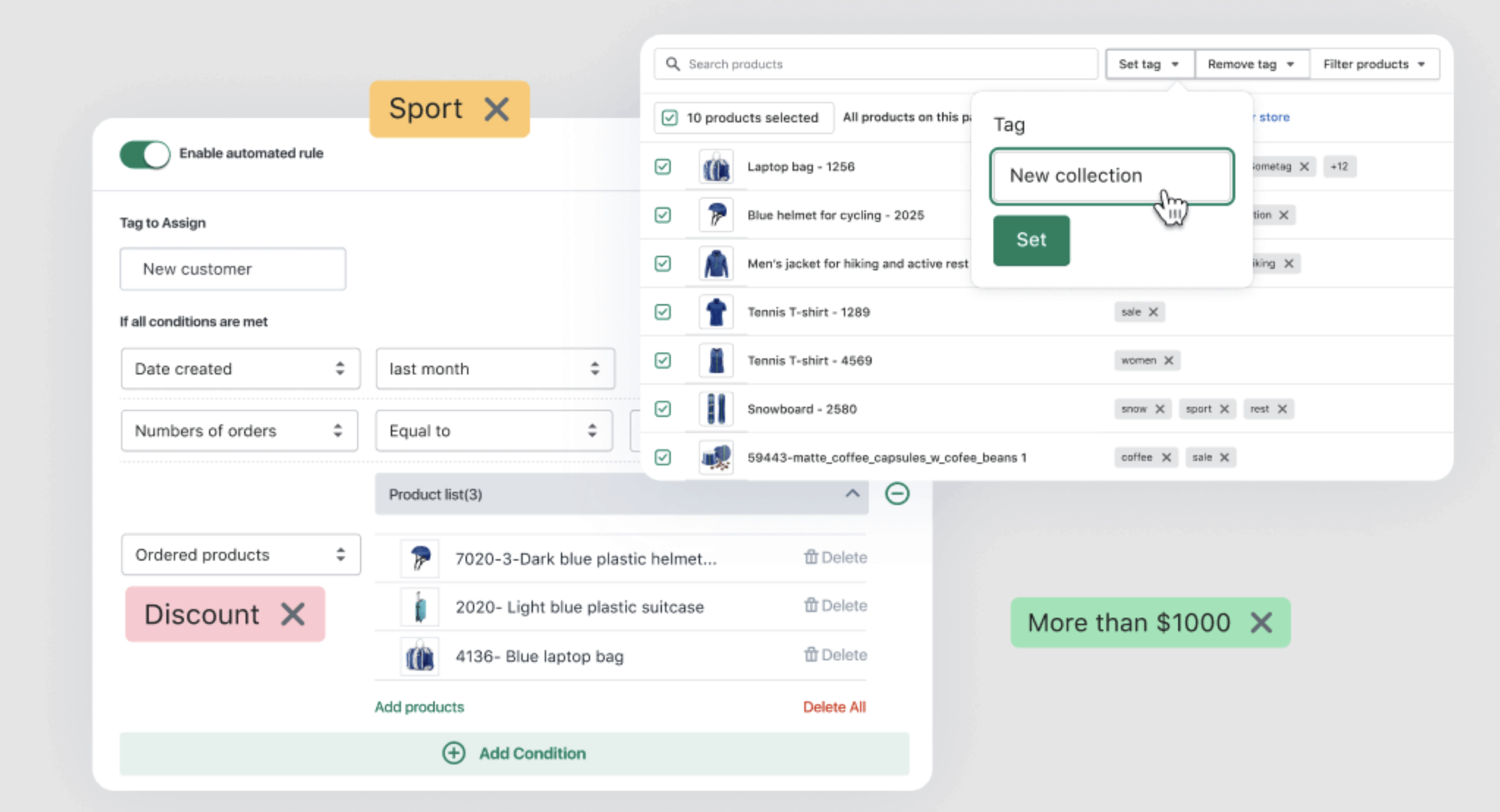Remove the Discount tag with its X
This screenshot has width=1500, height=812.
(x=293, y=614)
